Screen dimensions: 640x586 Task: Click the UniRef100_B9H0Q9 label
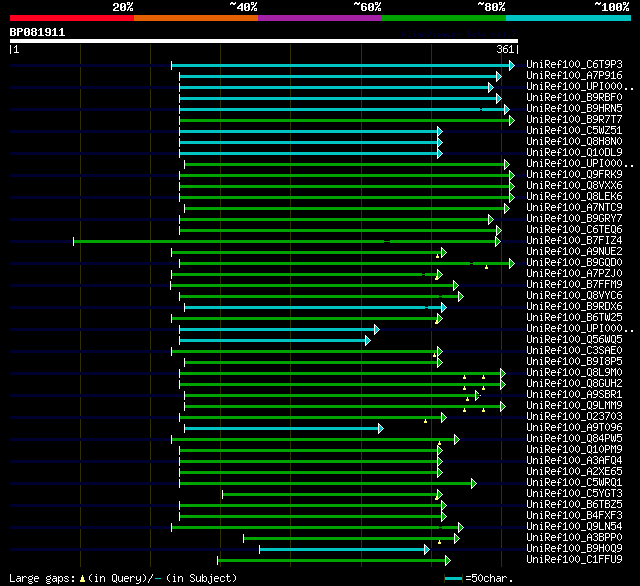pos(574,549)
